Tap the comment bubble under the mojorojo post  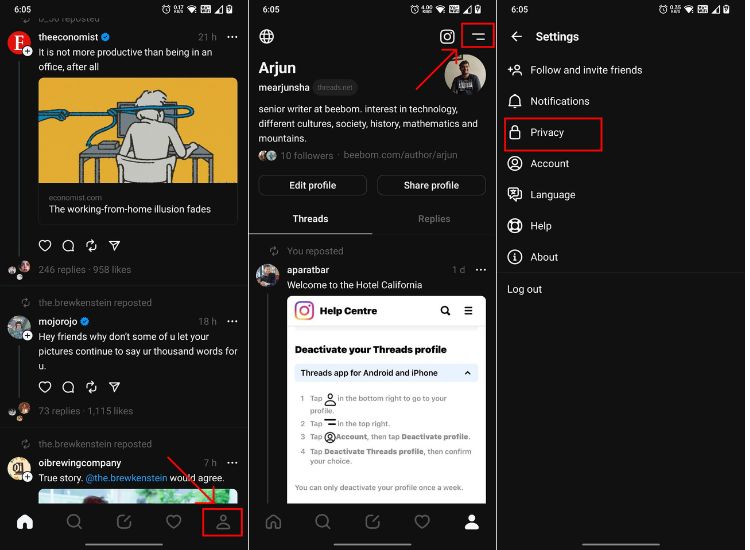click(x=68, y=386)
